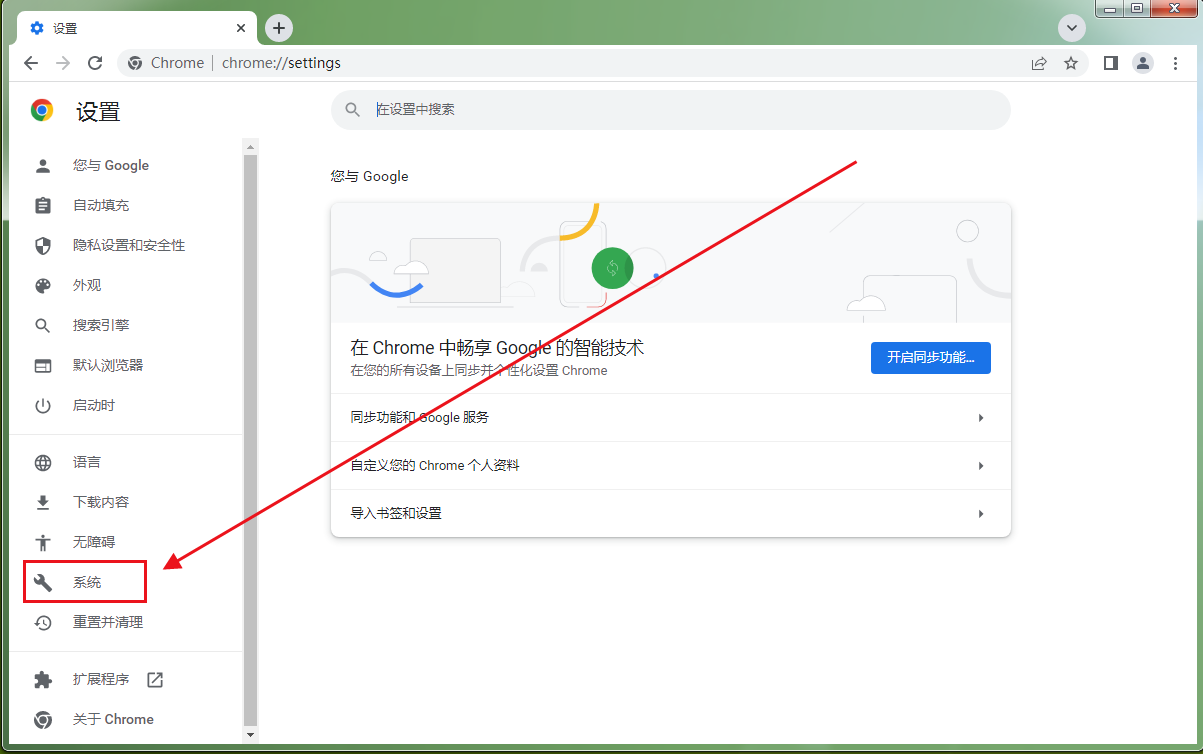Expand 自定义您的 Chrome 个人资料 arrow
Image resolution: width=1203 pixels, height=754 pixels.
pos(981,466)
